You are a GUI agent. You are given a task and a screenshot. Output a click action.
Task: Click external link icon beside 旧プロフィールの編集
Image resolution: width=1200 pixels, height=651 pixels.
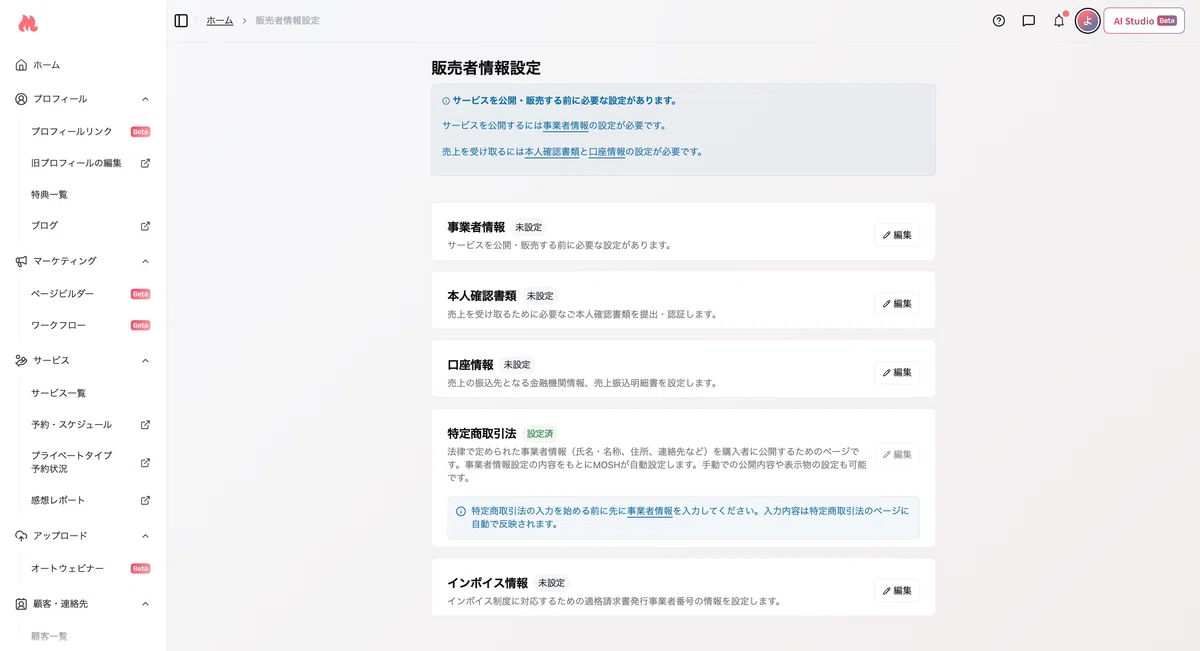[145, 163]
